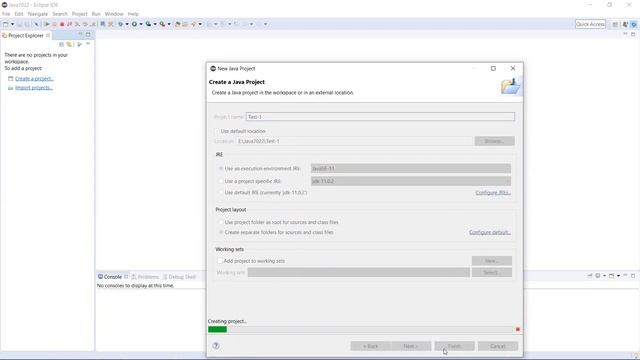Click the Open Perspective icon
Screen dimensions: 640x360
[x=615, y=24]
